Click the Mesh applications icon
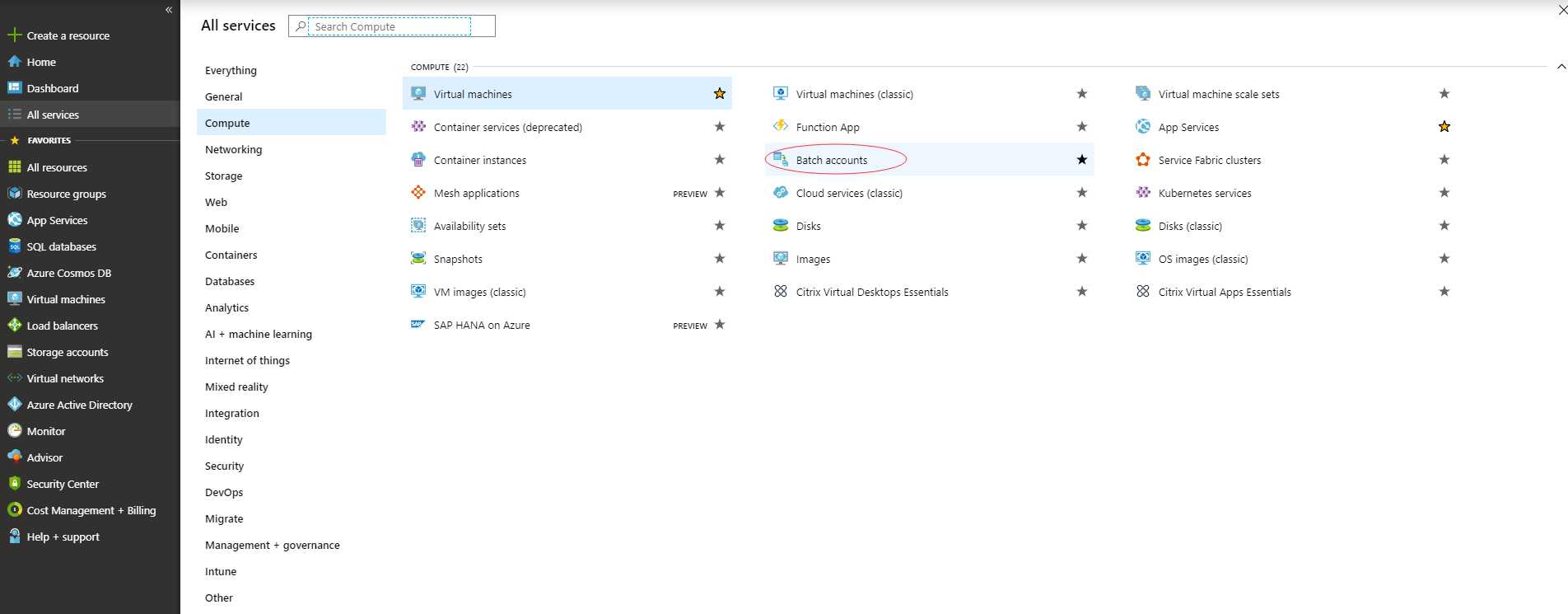The image size is (1568, 614). coord(418,192)
